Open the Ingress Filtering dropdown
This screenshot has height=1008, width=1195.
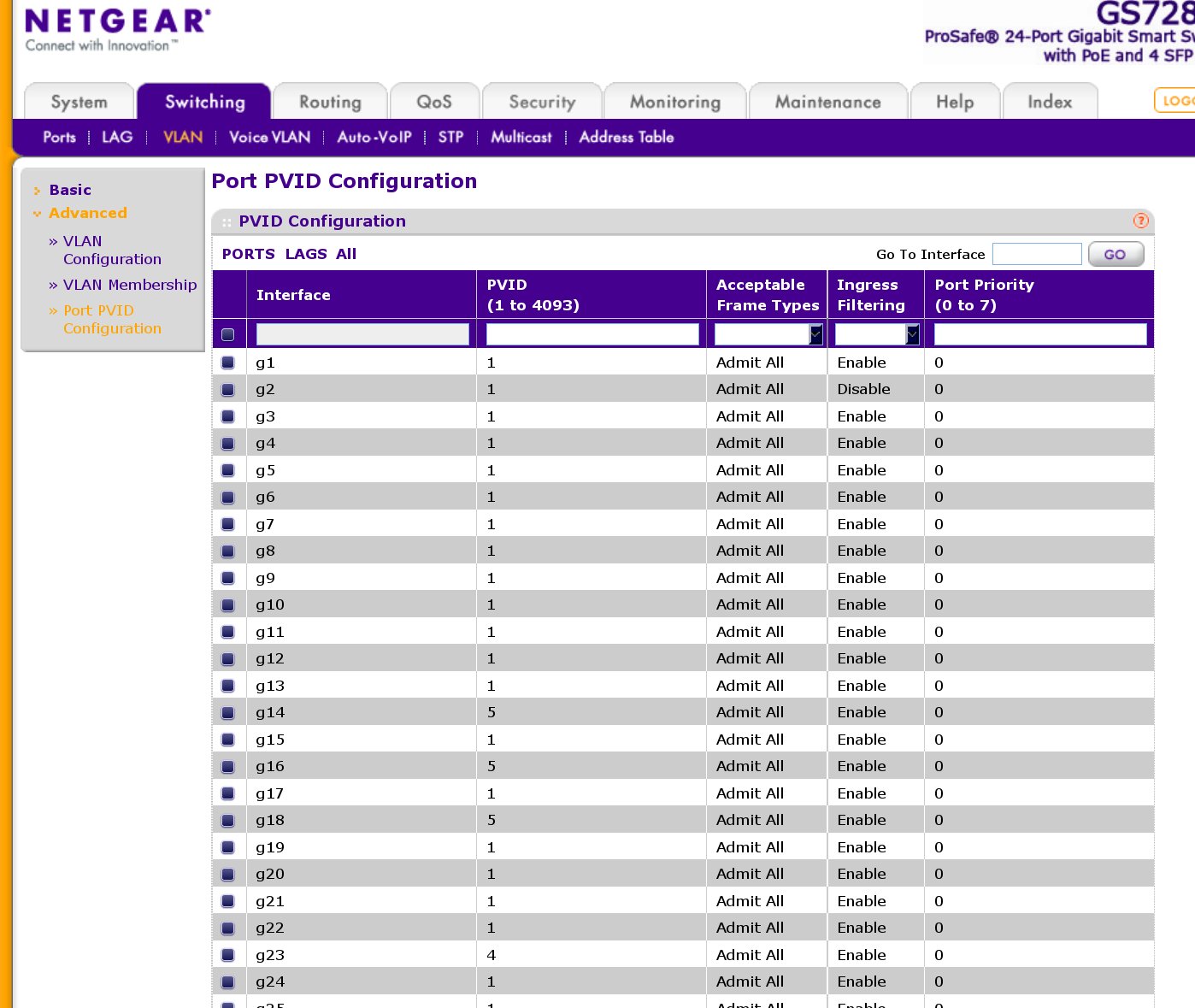[876, 334]
